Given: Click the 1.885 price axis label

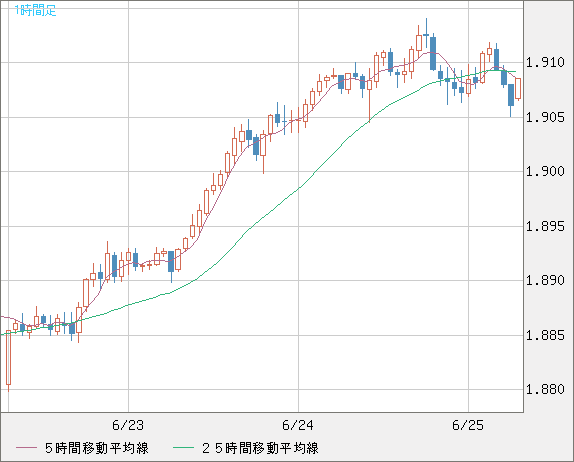Looking at the screenshot, I should coord(545,335).
